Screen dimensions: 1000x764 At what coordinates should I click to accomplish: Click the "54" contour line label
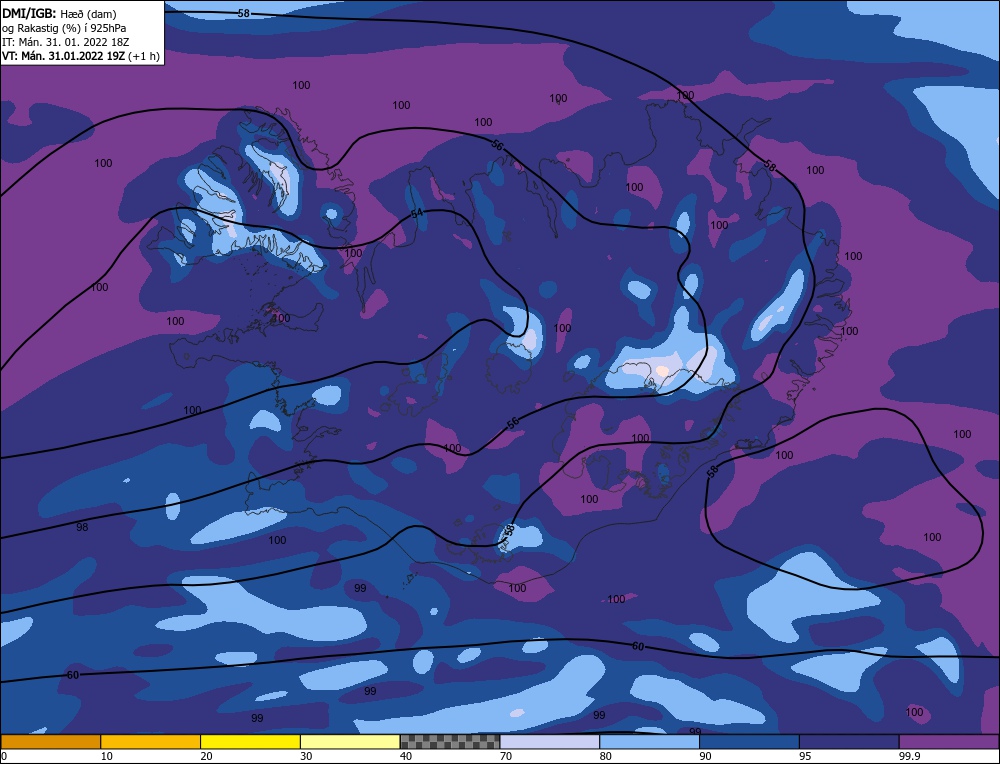416,214
